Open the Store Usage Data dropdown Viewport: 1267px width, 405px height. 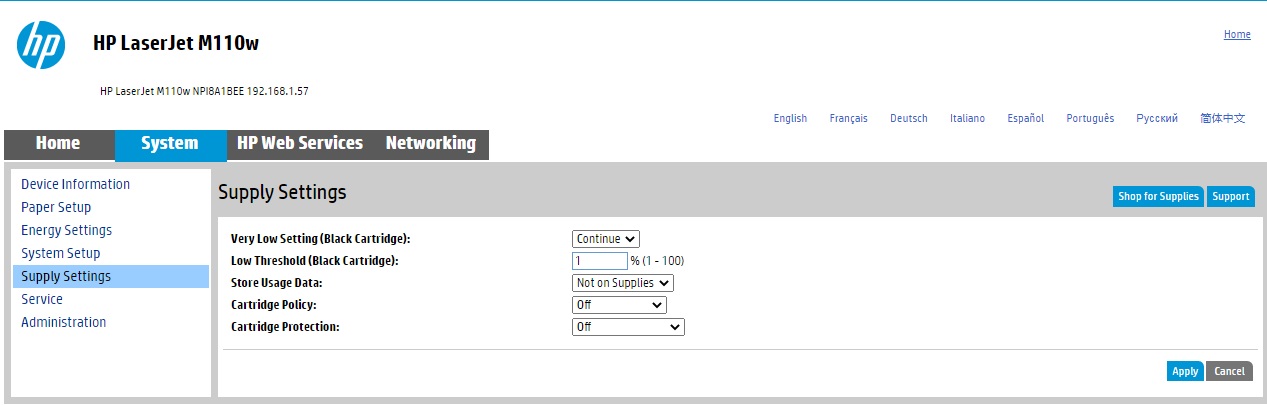pos(623,283)
